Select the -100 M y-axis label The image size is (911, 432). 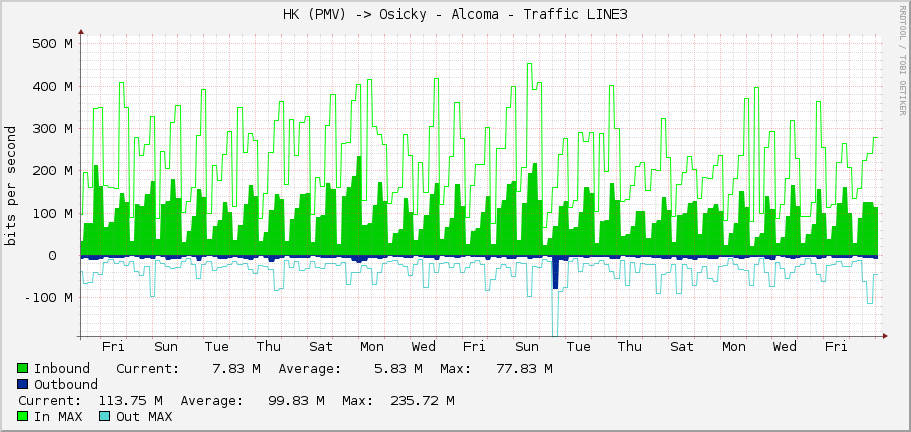coord(48,298)
